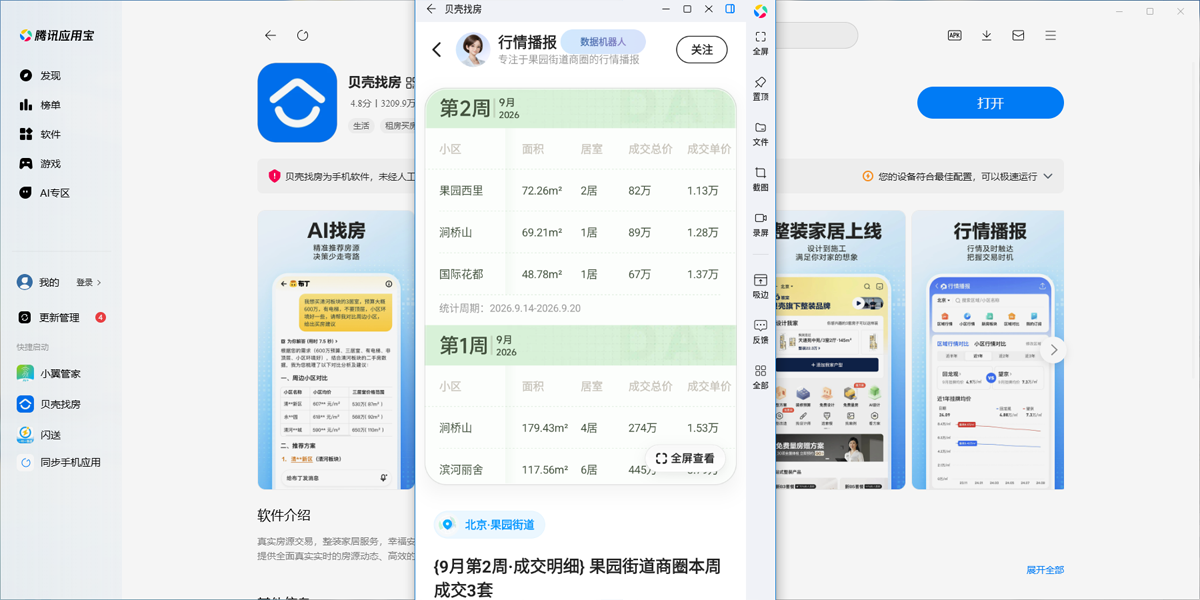
Task: Open the AI找房 screenshot thumbnail
Action: click(336, 350)
